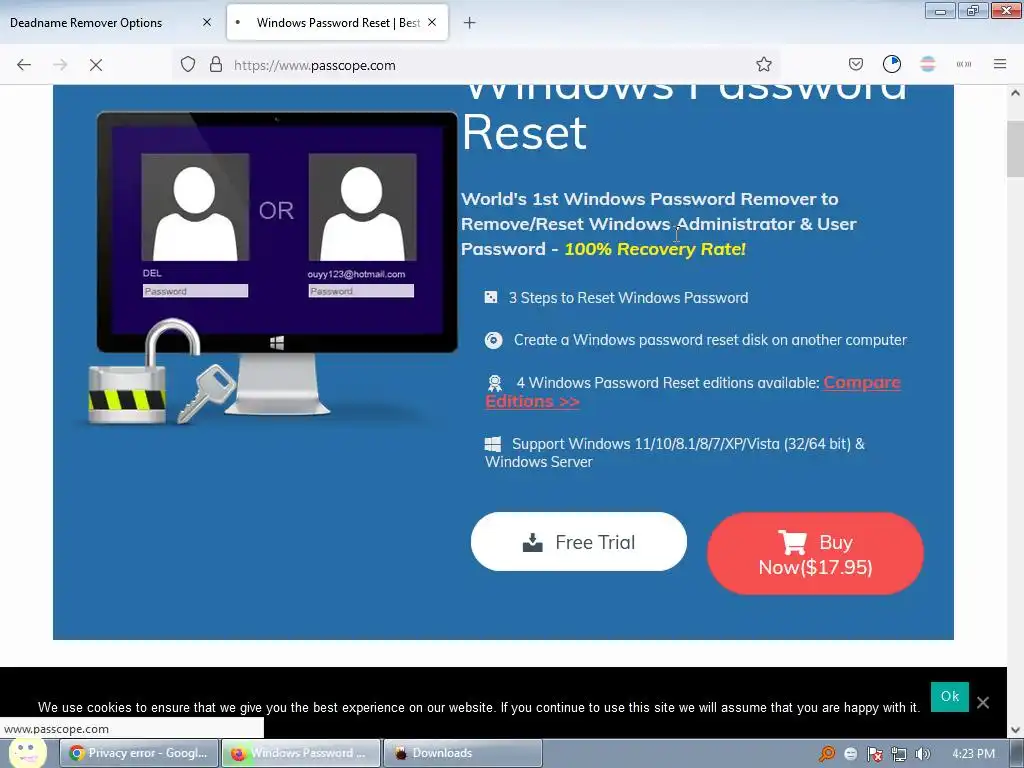The height and width of the screenshot is (768, 1024).
Task: Click the Free Trial download button
Action: (x=579, y=541)
